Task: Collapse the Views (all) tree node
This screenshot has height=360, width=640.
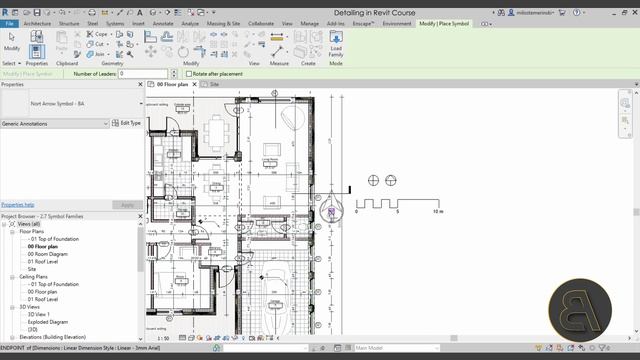Action: click(x=4, y=224)
